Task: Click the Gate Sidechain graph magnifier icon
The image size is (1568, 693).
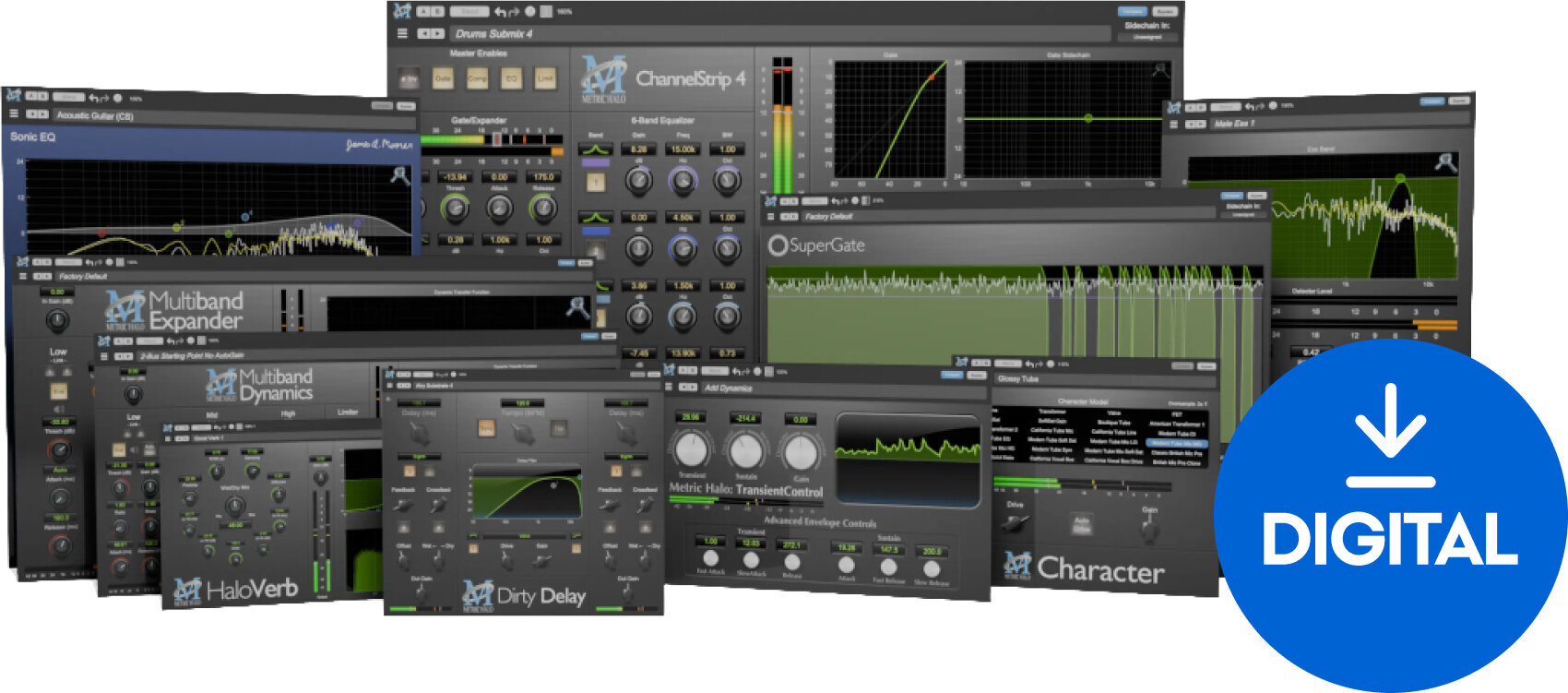Action: [1161, 69]
